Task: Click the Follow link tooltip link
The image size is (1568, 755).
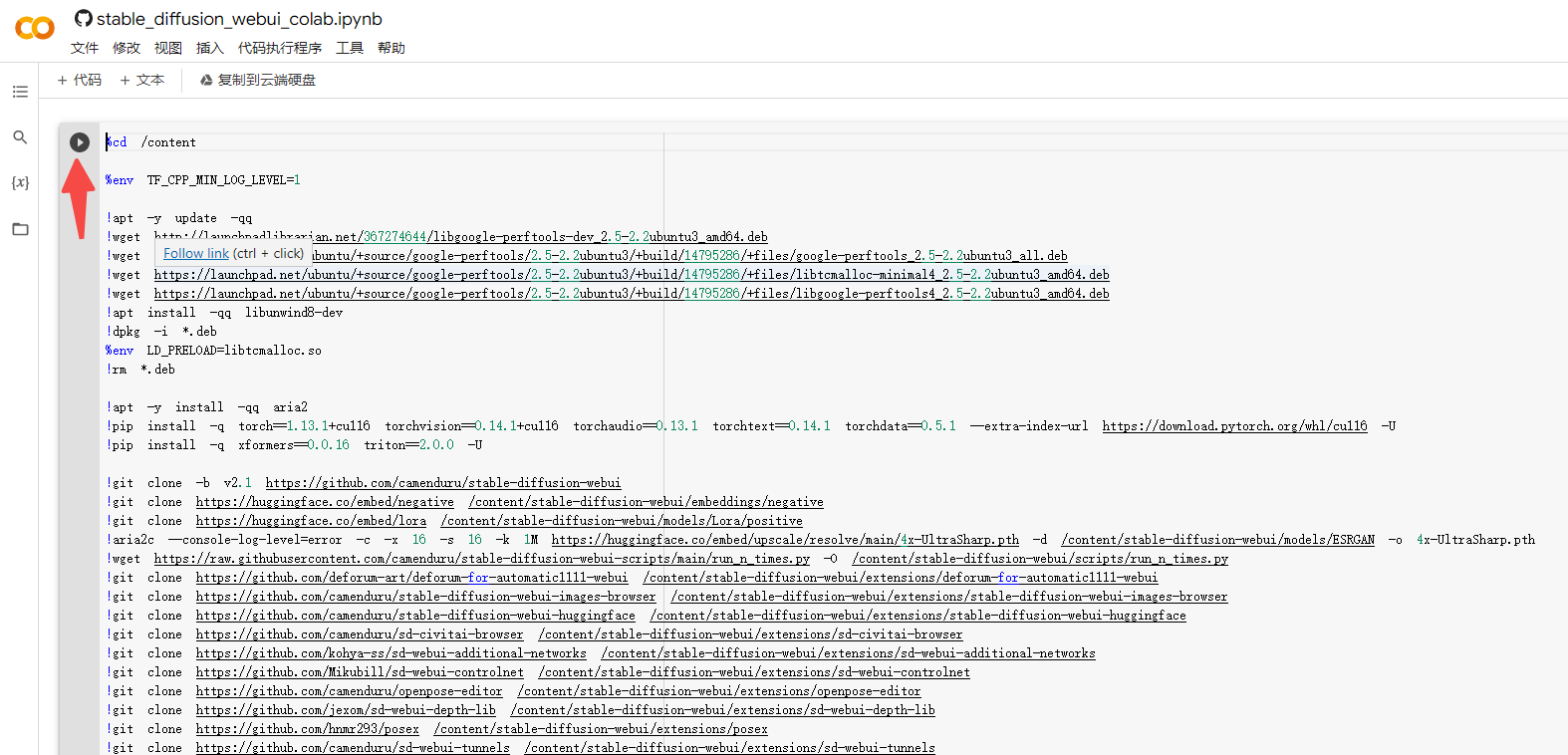Action: tap(196, 254)
